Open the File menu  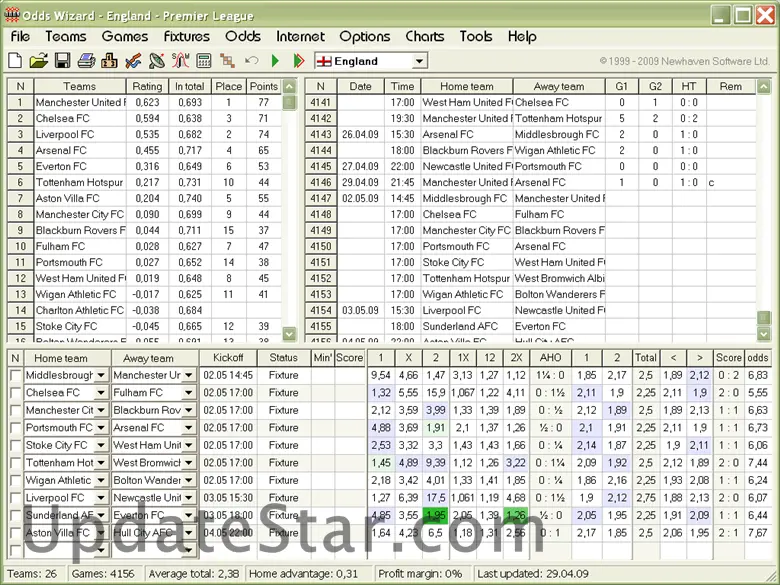tap(20, 36)
